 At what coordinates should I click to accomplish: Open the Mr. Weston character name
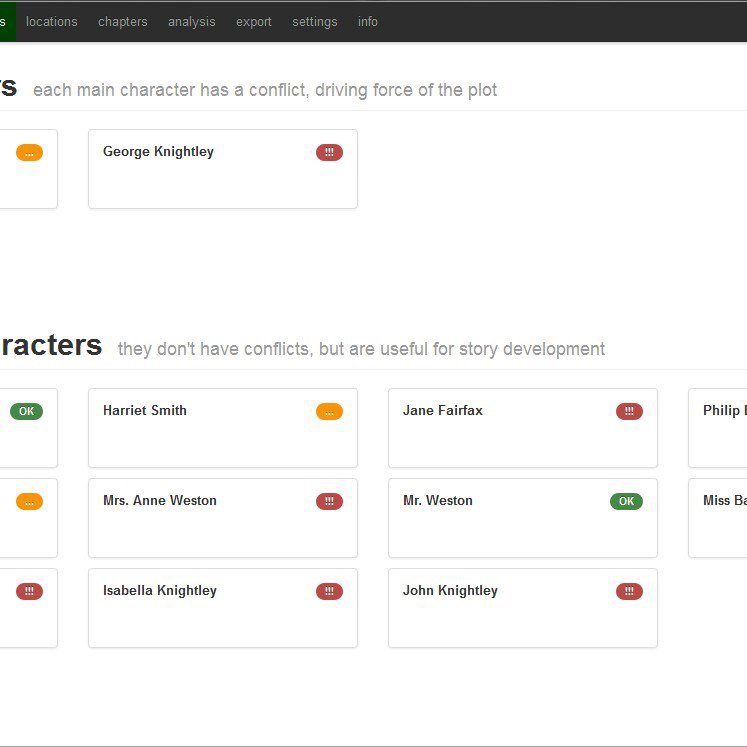click(x=437, y=500)
